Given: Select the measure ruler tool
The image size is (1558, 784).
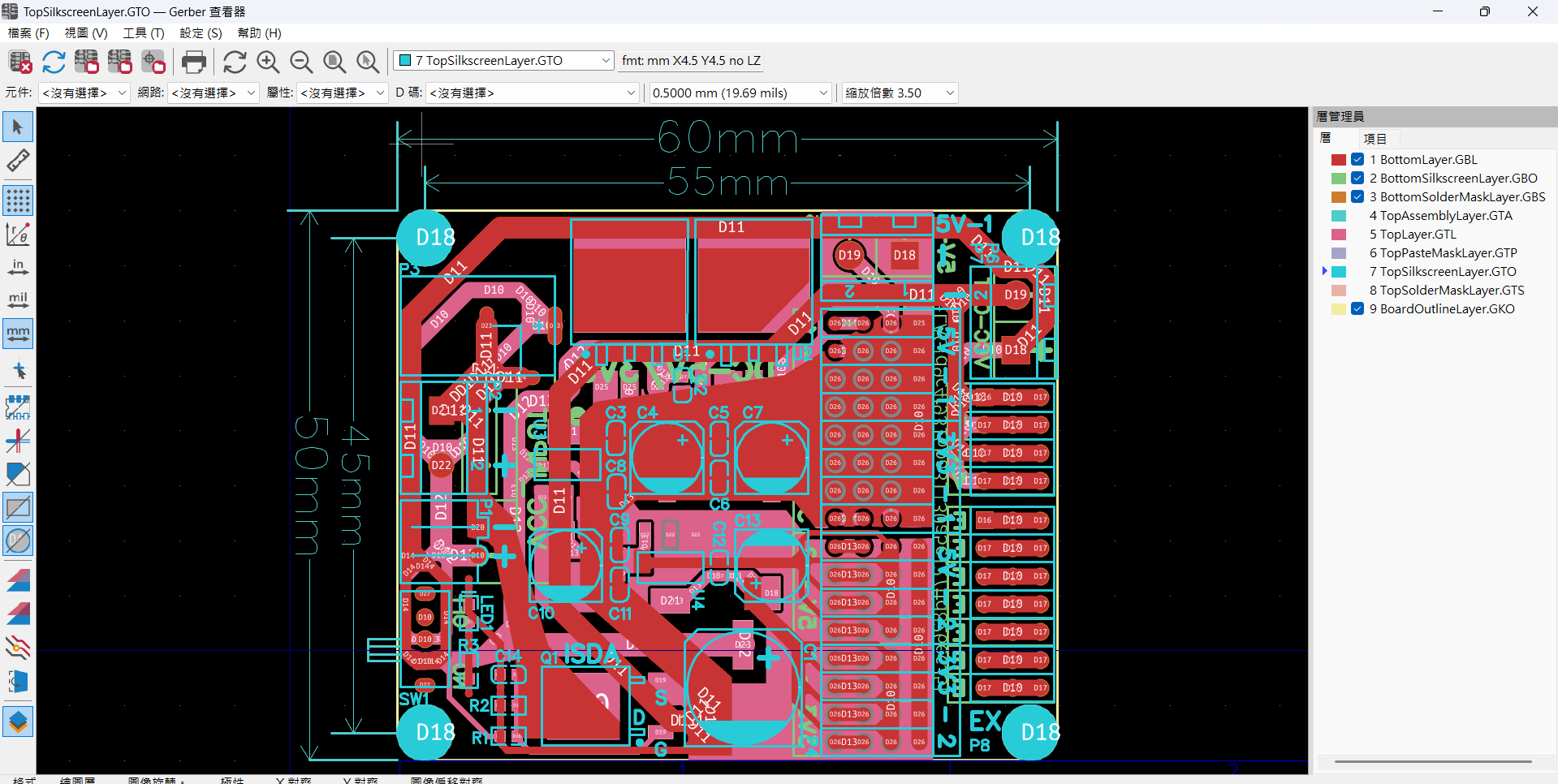Looking at the screenshot, I should pos(18,161).
